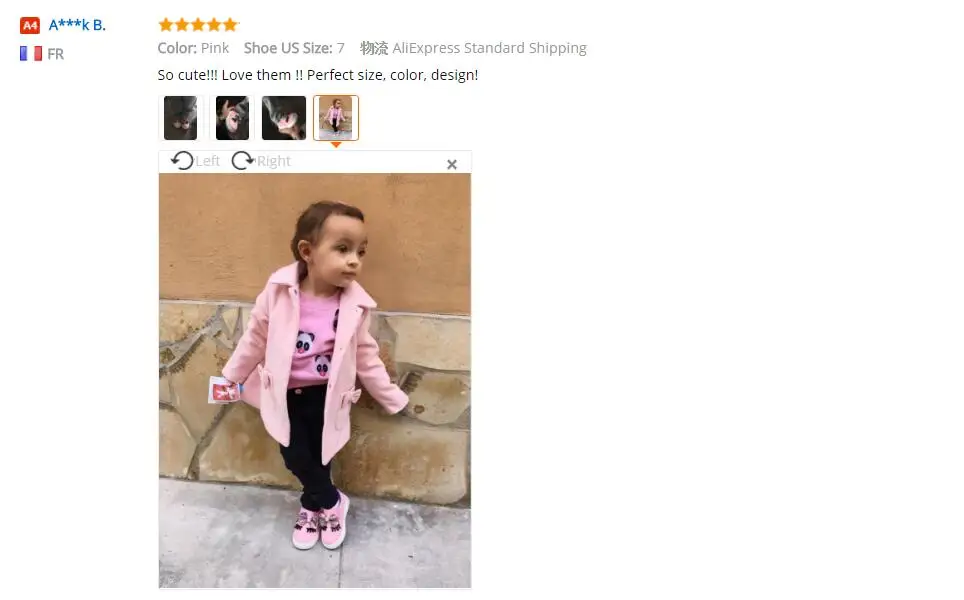Open the second review photo thumbnail
This screenshot has width=964, height=600.
pyautogui.click(x=232, y=117)
